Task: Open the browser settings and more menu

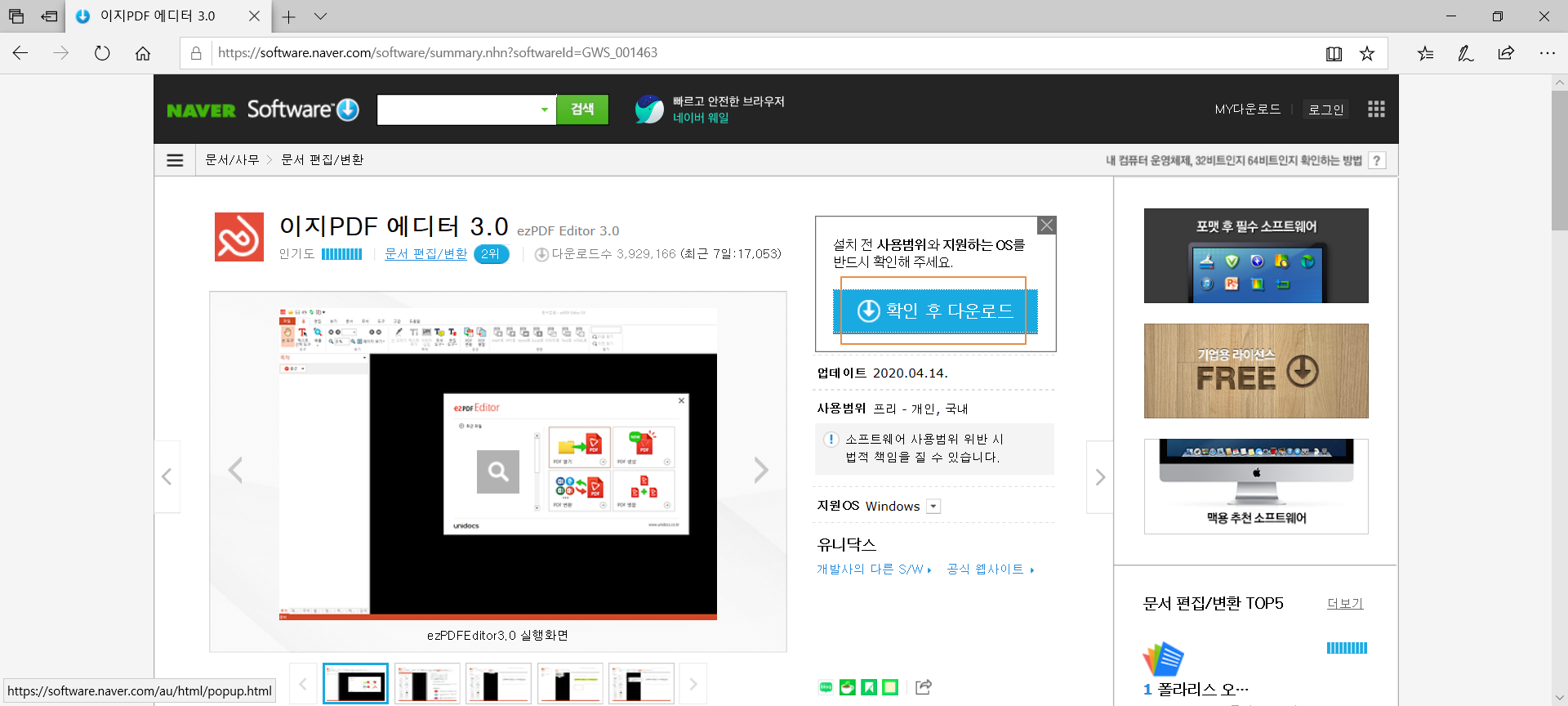Action: pyautogui.click(x=1547, y=53)
